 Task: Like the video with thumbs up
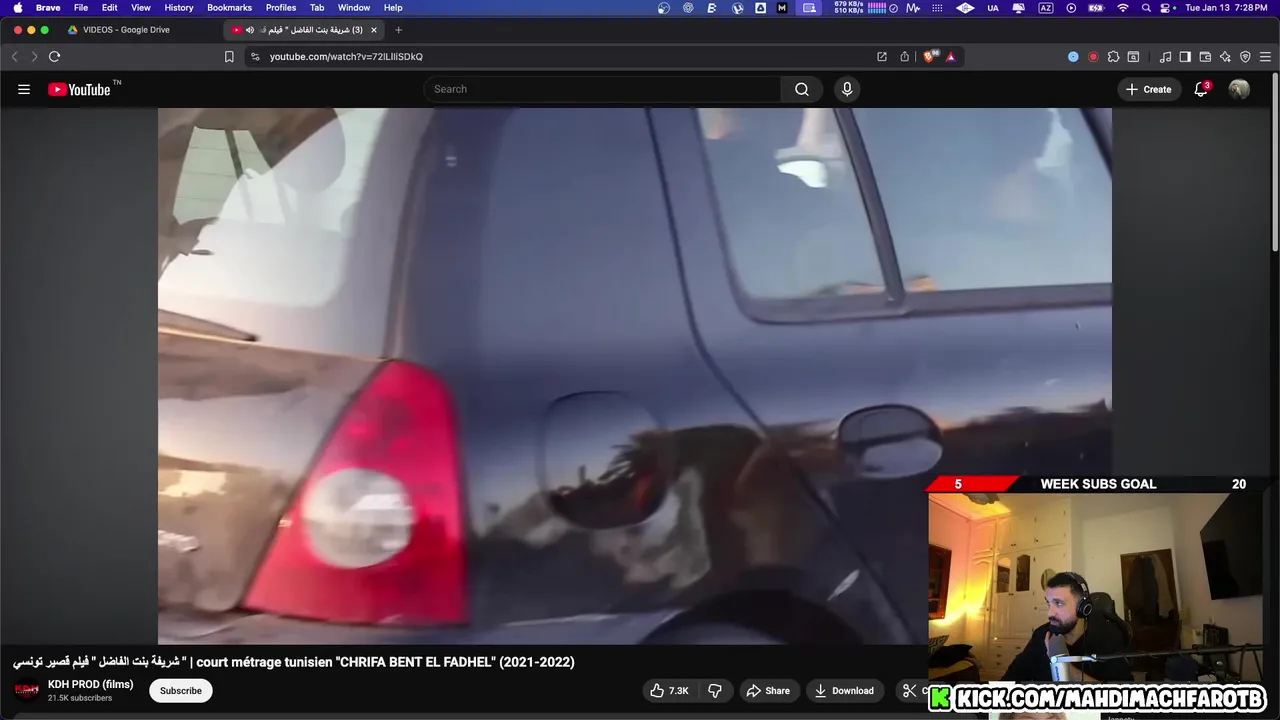(669, 691)
